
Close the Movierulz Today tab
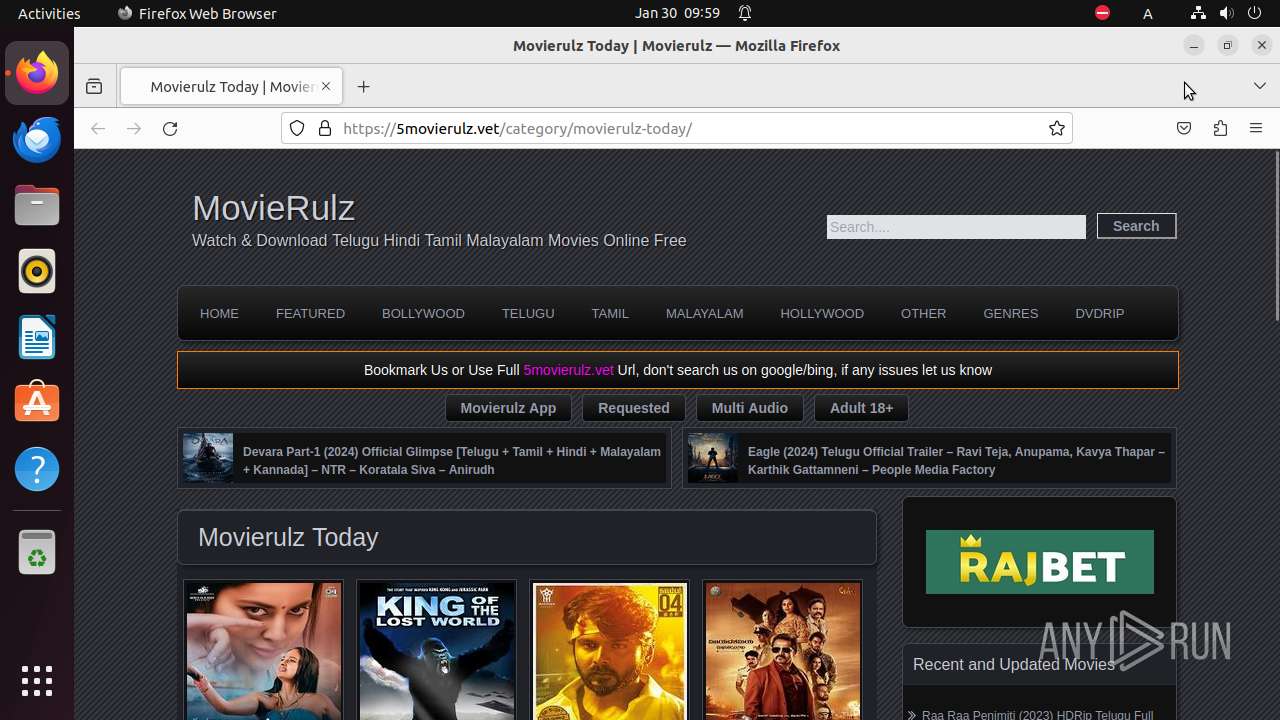[326, 87]
